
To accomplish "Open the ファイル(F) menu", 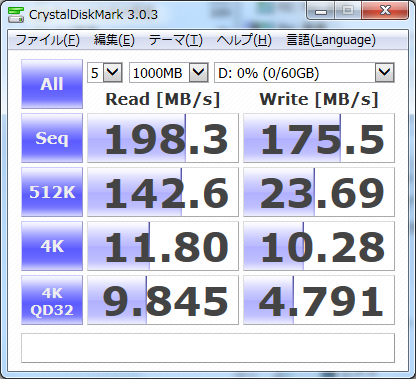I will click(x=48, y=40).
